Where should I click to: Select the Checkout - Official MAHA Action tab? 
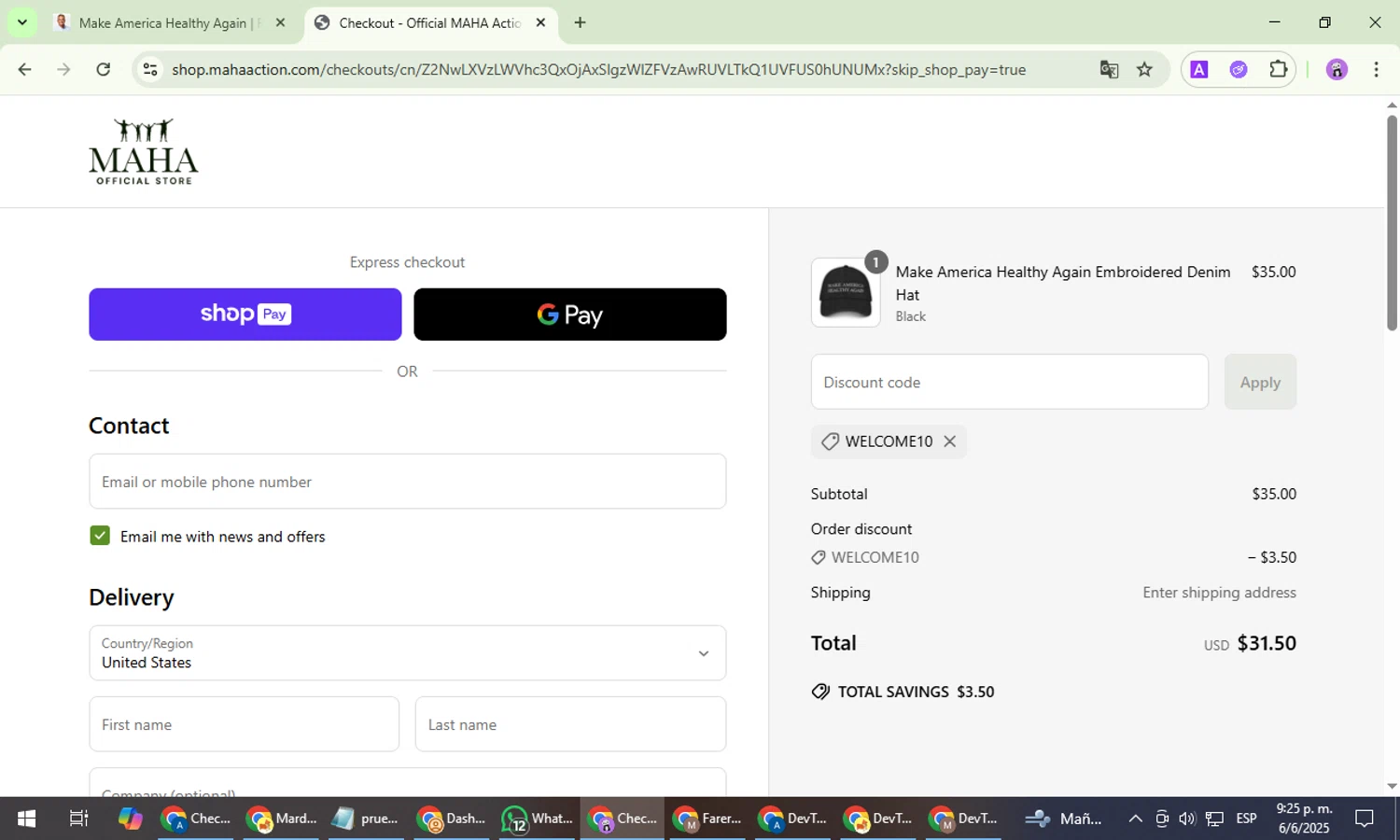point(431,22)
